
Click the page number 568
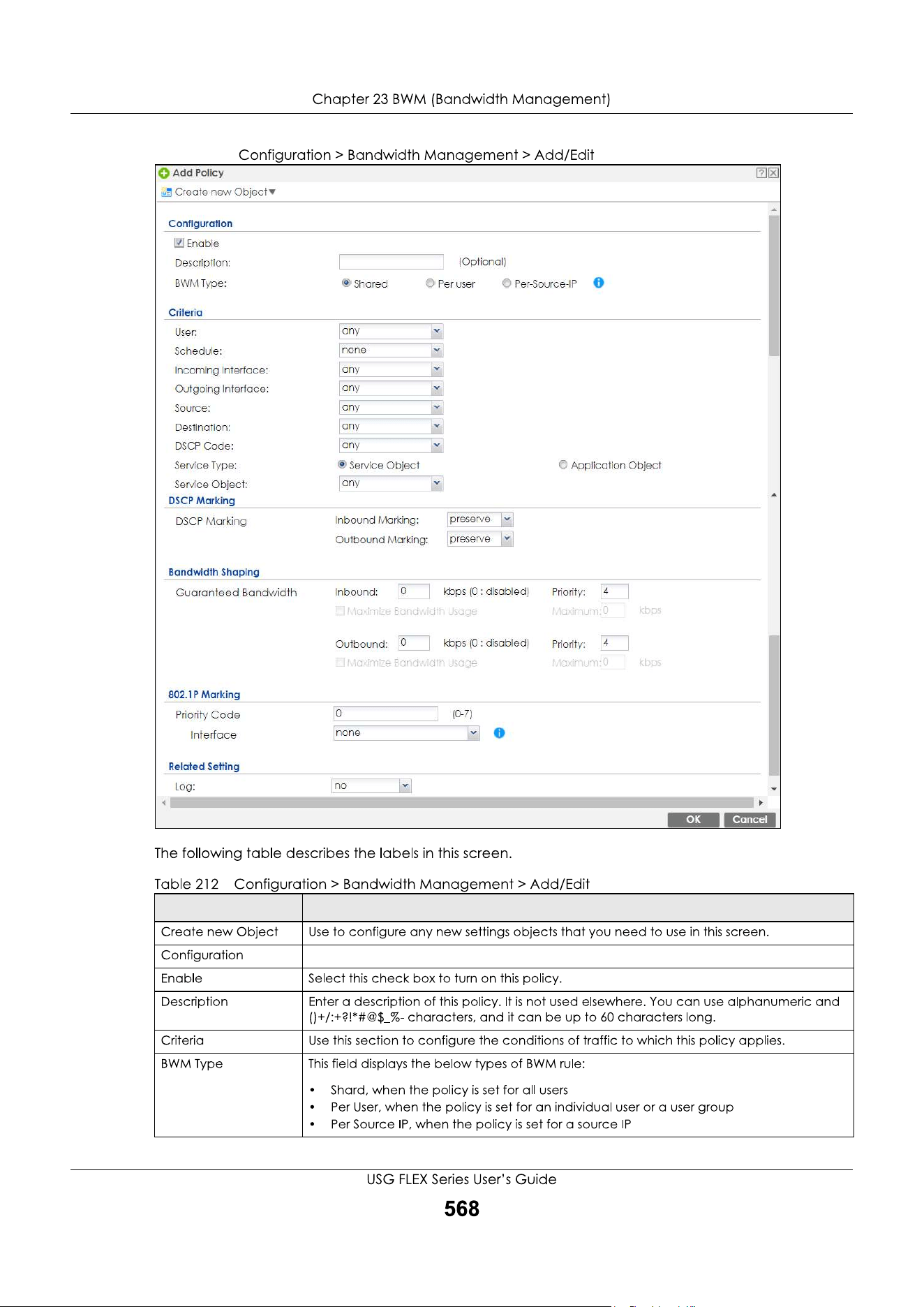point(462,1209)
